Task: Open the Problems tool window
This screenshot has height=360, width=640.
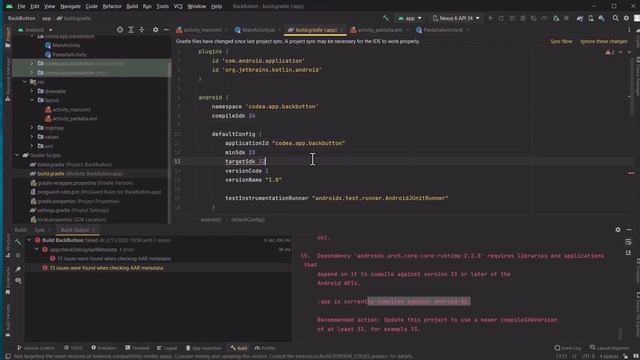Action: click(x=104, y=348)
